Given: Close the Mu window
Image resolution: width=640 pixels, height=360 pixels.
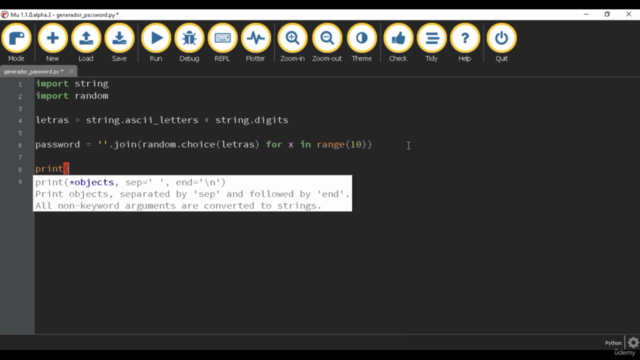Looking at the screenshot, I should pos(629,14).
